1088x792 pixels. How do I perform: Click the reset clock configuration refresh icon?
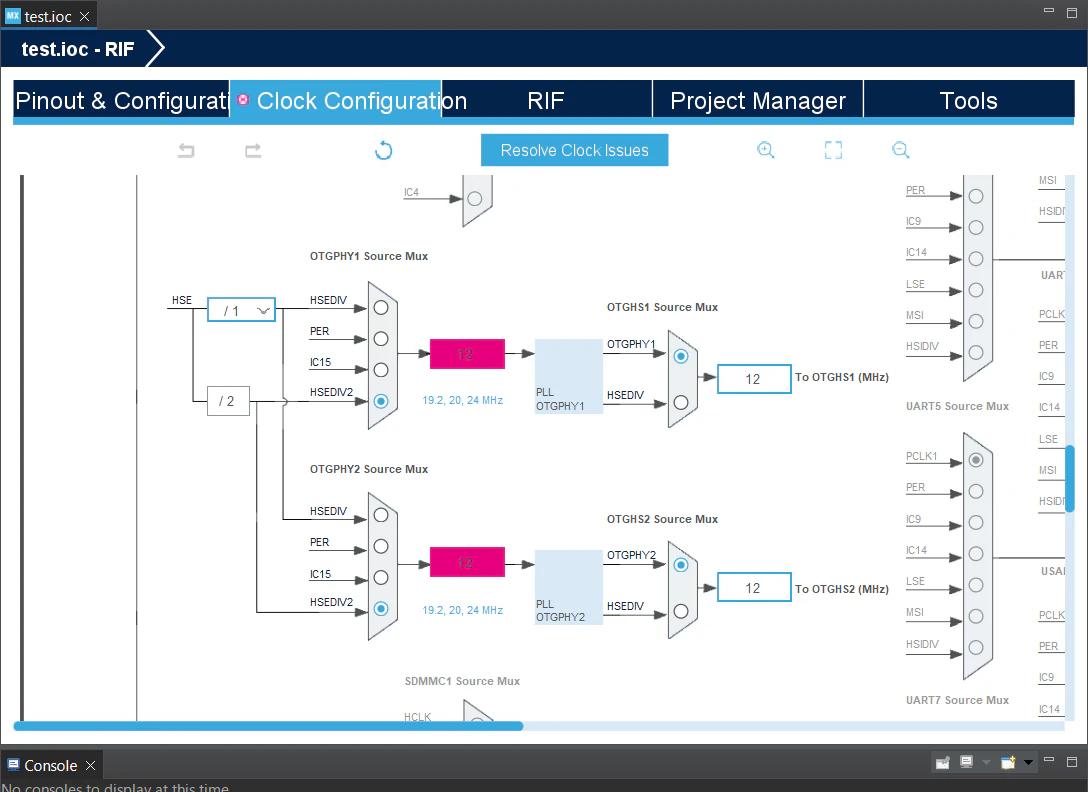click(x=384, y=151)
